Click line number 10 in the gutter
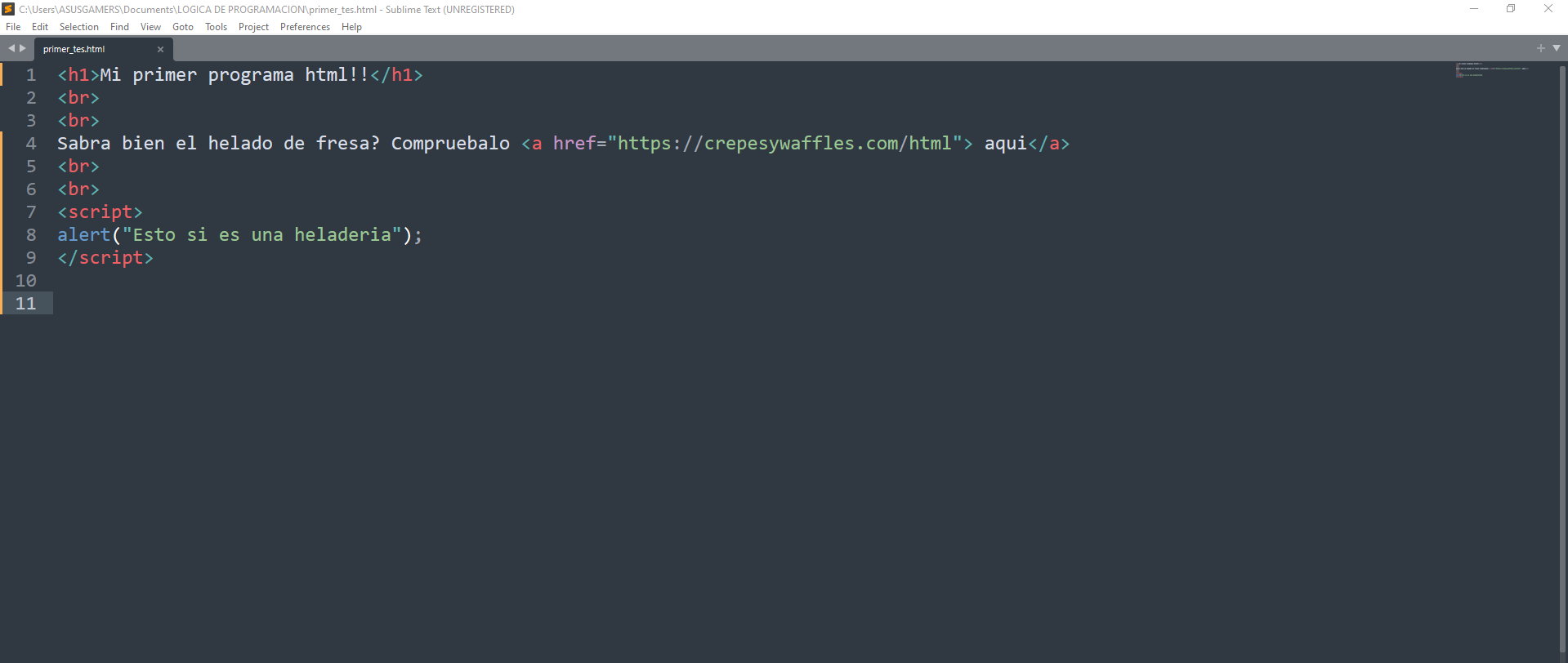The height and width of the screenshot is (663, 1568). [x=26, y=281]
